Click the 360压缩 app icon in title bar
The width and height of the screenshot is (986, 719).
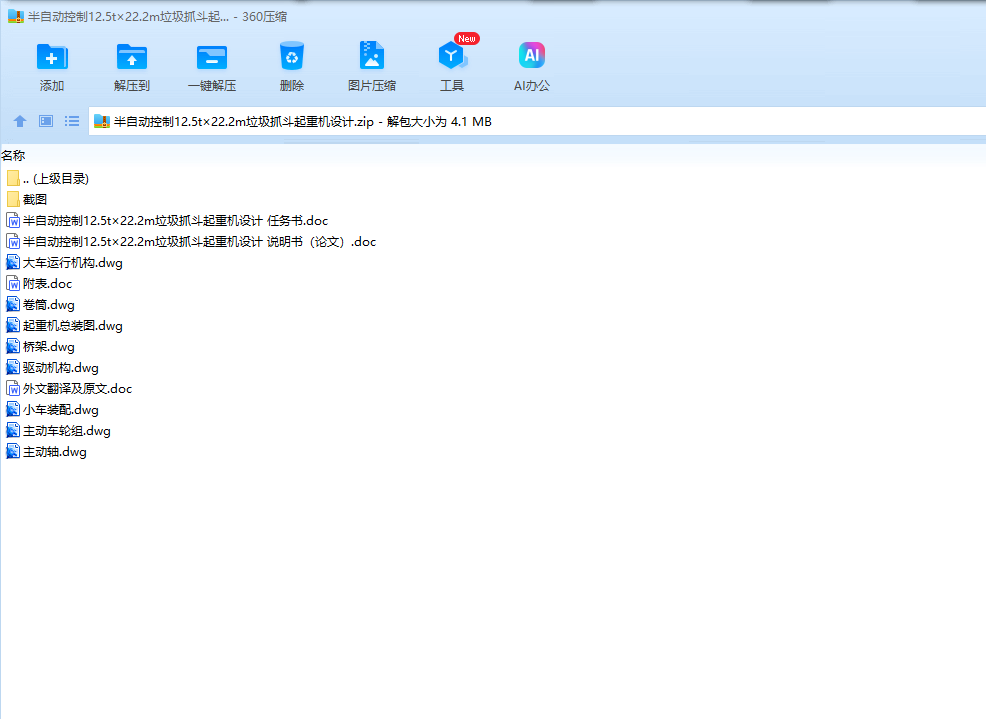tap(16, 16)
